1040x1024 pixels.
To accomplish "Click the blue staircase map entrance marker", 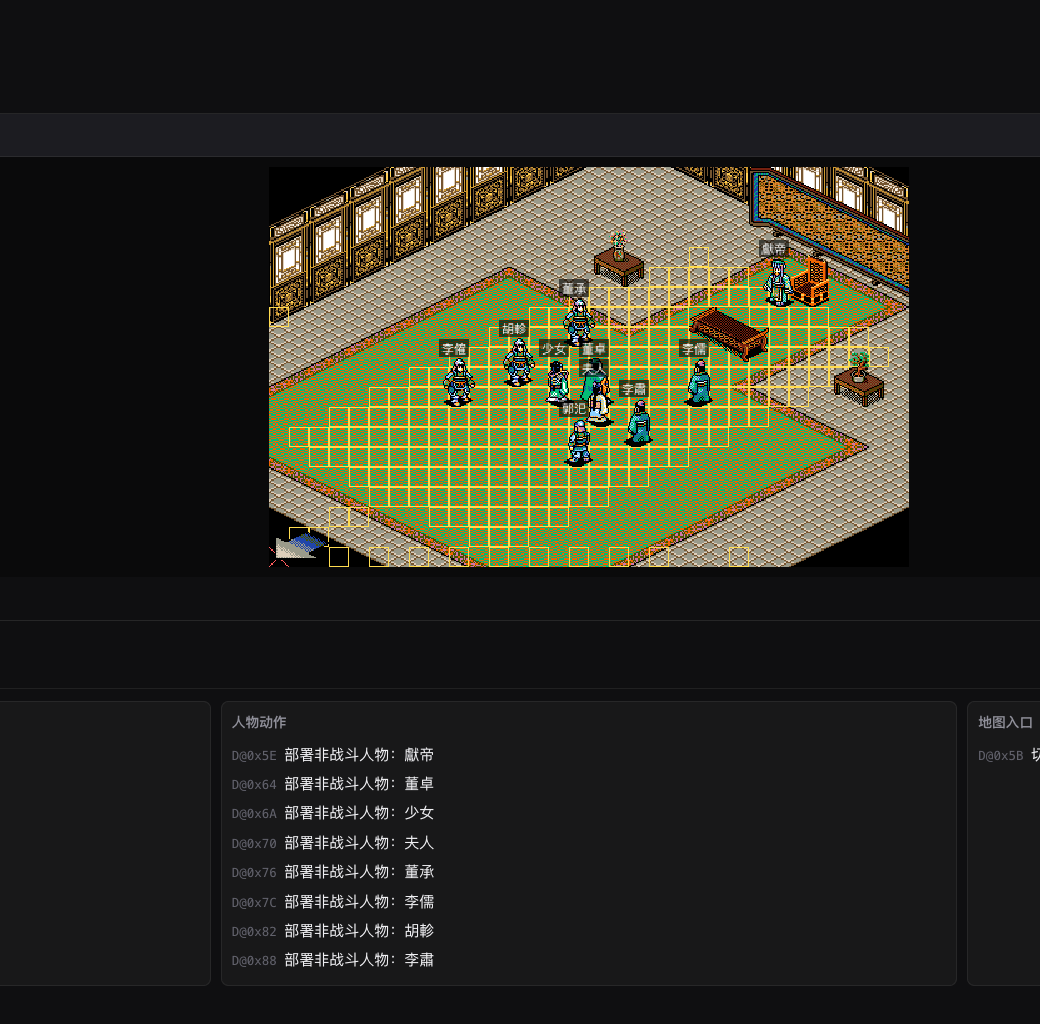I will 300,546.
